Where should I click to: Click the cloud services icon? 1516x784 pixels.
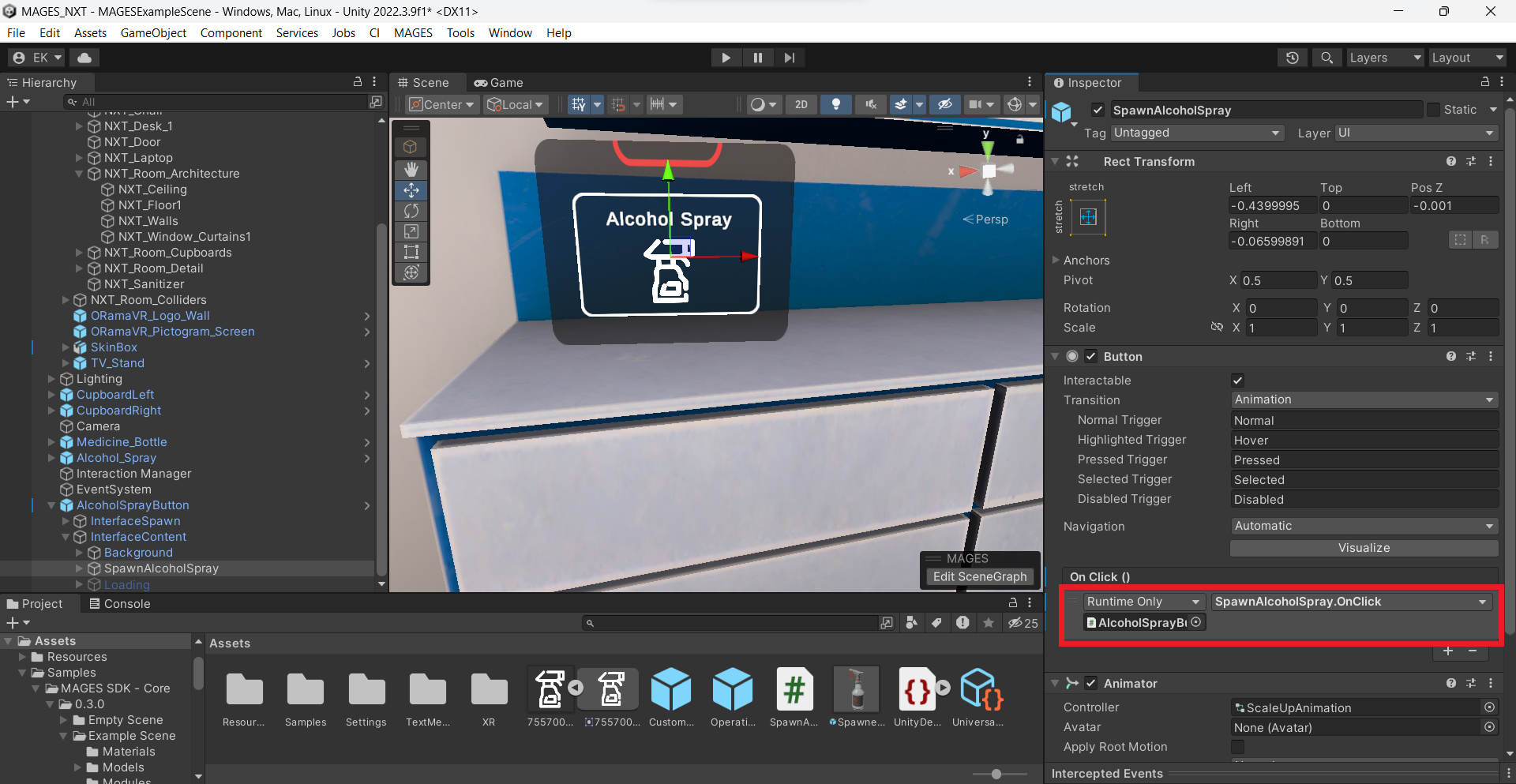tap(84, 58)
